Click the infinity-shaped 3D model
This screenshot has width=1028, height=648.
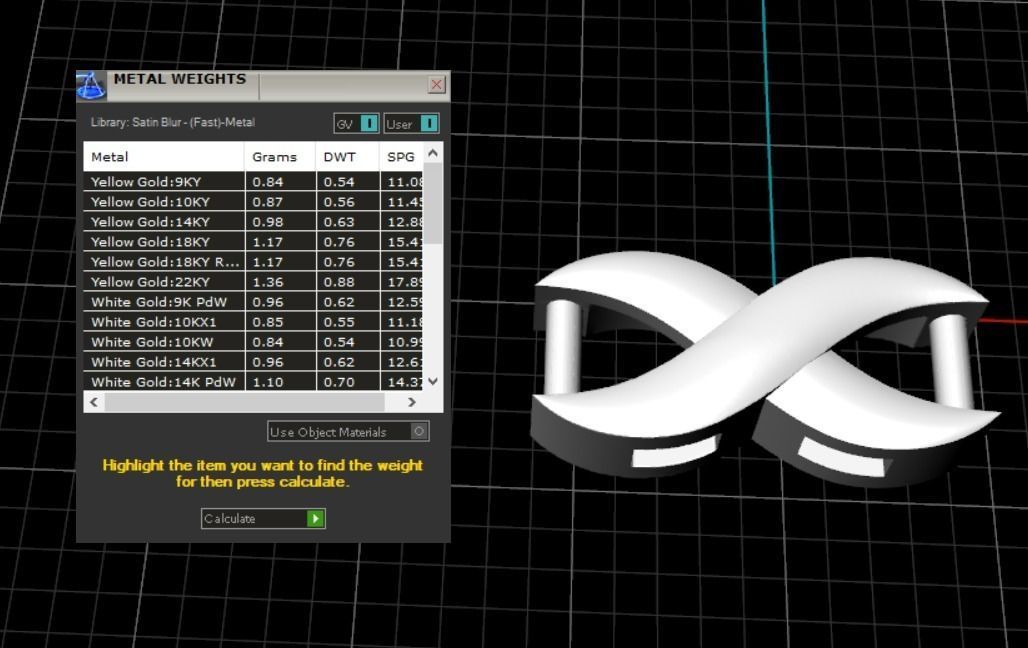click(x=764, y=367)
